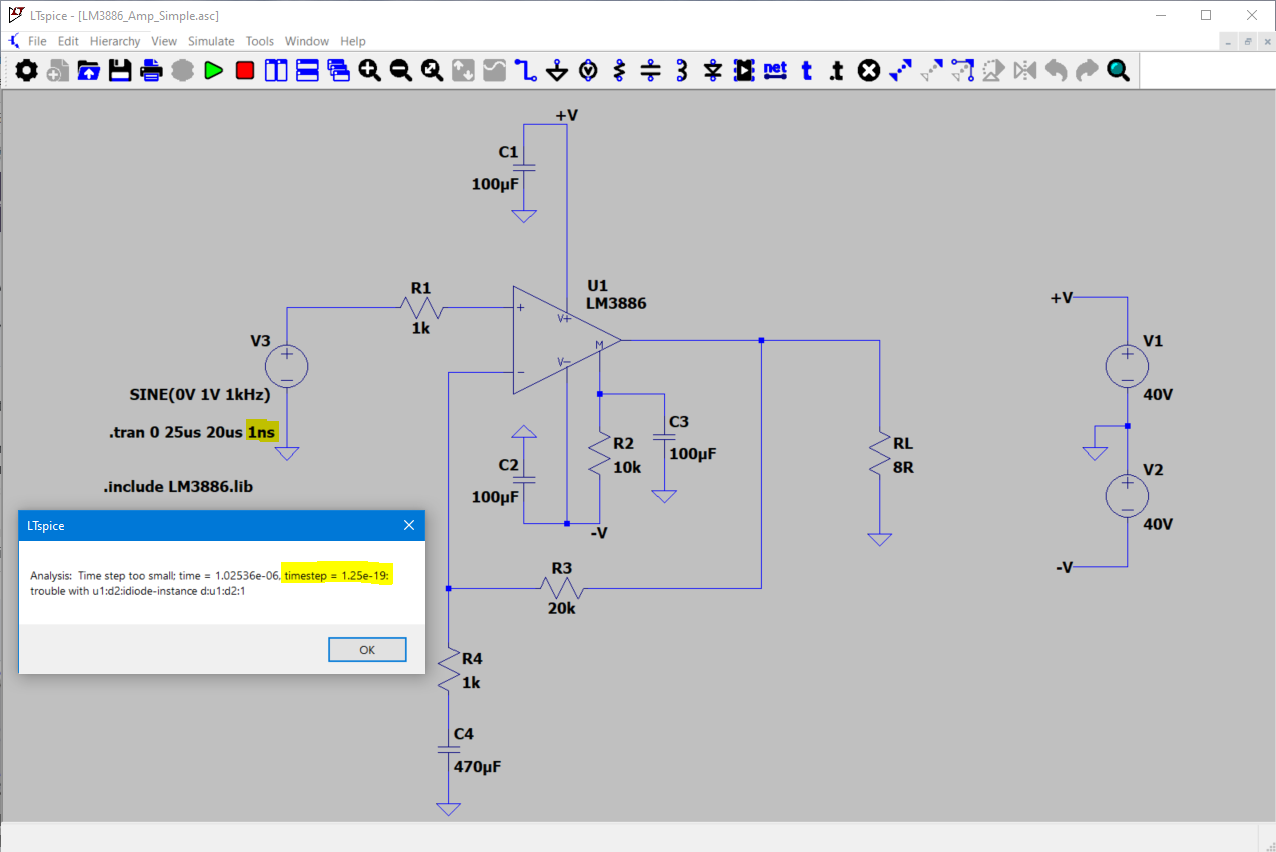Halt the simulation with the red stop icon
The height and width of the screenshot is (852, 1276).
[245, 70]
